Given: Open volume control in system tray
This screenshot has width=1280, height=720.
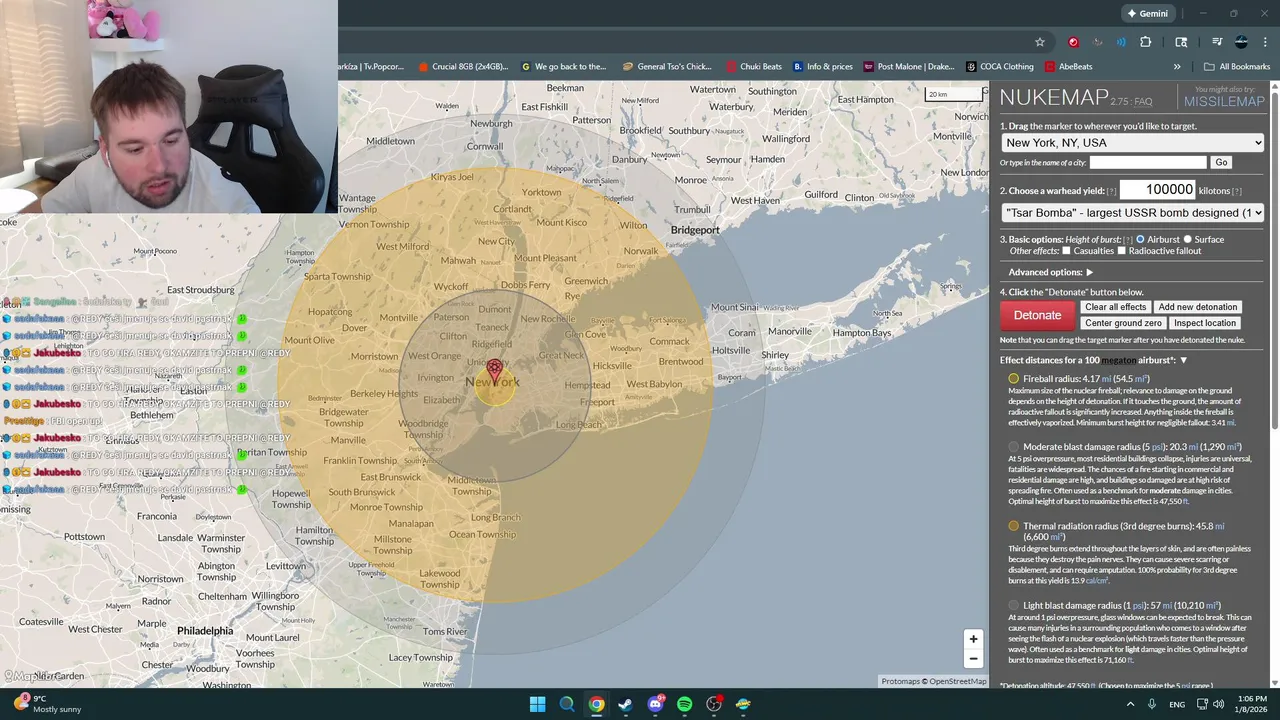Looking at the screenshot, I should [x=1220, y=704].
